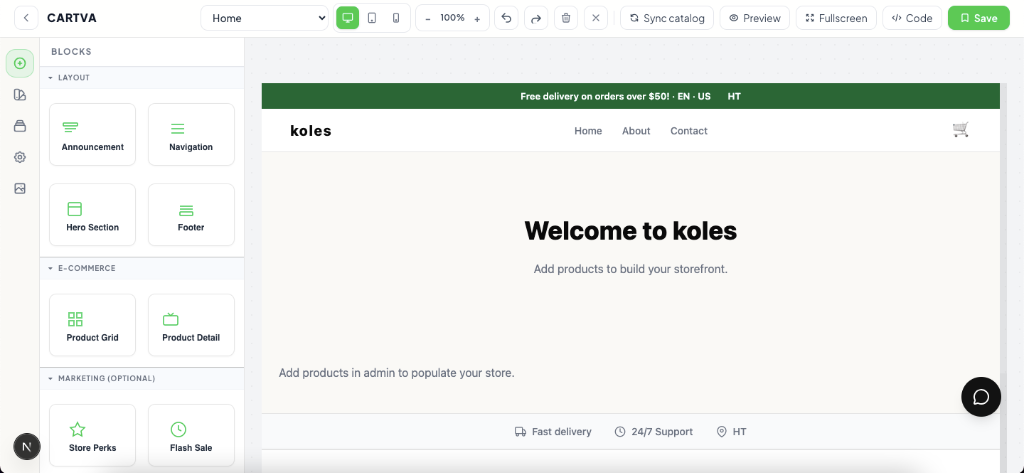Click the koles store logo text
Screen dimensions: 1024x473
[311, 131]
